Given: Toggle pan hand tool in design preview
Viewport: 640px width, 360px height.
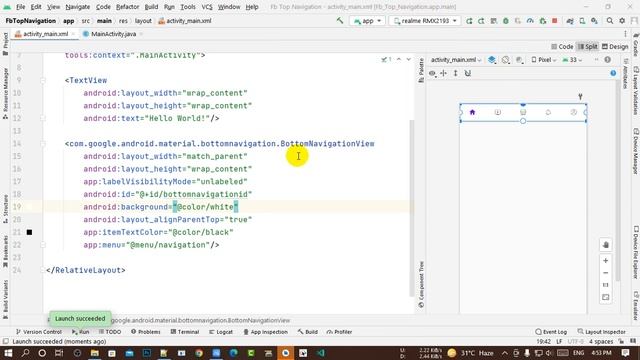Looking at the screenshot, I should (606, 245).
